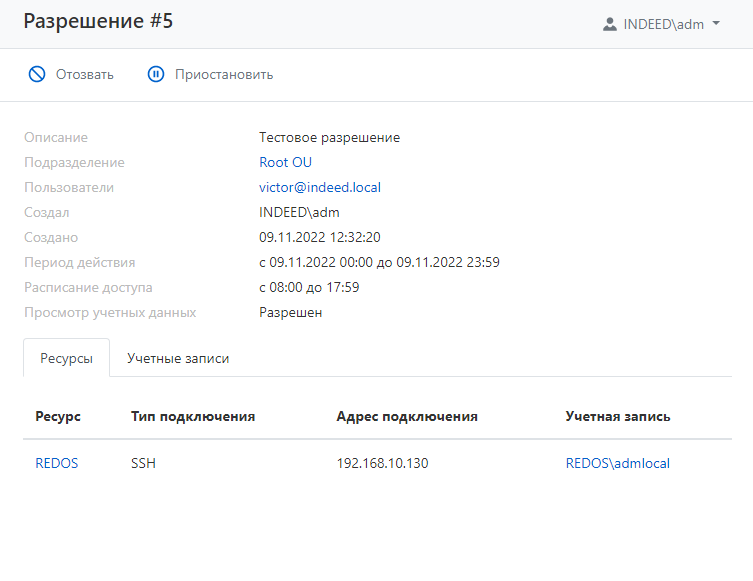Image resolution: width=753 pixels, height=581 pixels.
Task: Click the revoke circle-slash icon
Action: tap(37, 74)
